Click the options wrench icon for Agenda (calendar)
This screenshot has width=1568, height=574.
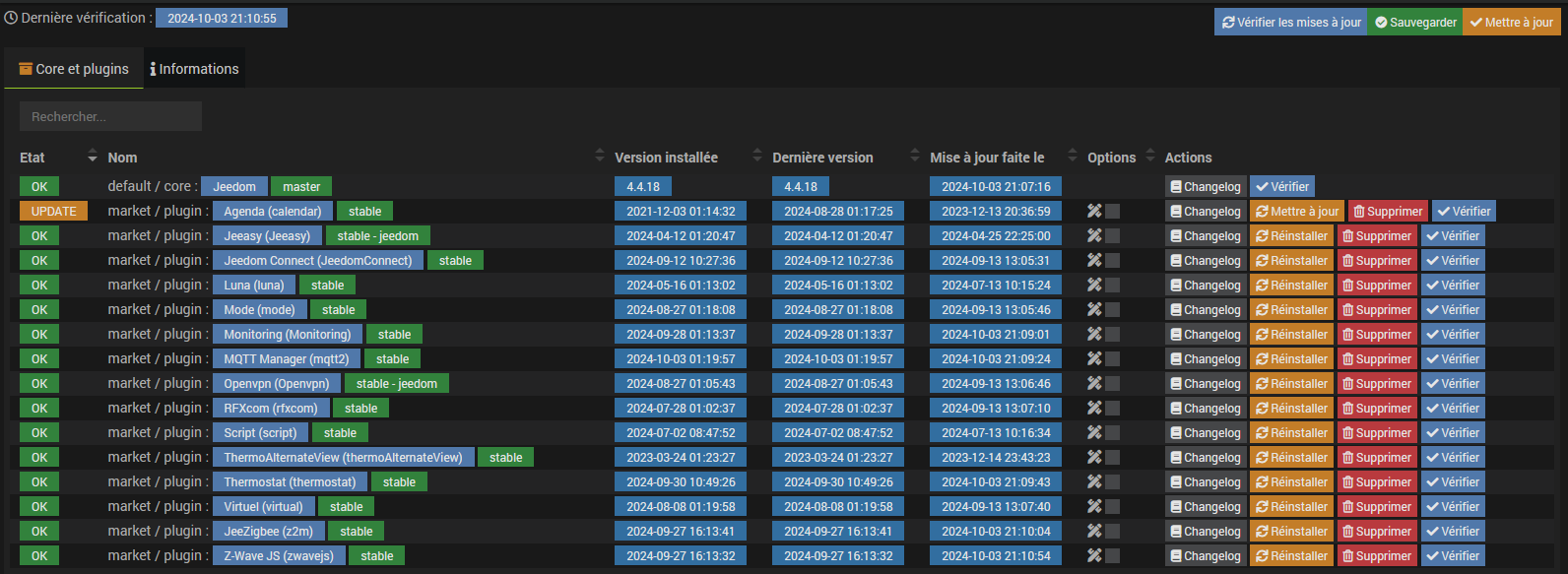pos(1094,211)
